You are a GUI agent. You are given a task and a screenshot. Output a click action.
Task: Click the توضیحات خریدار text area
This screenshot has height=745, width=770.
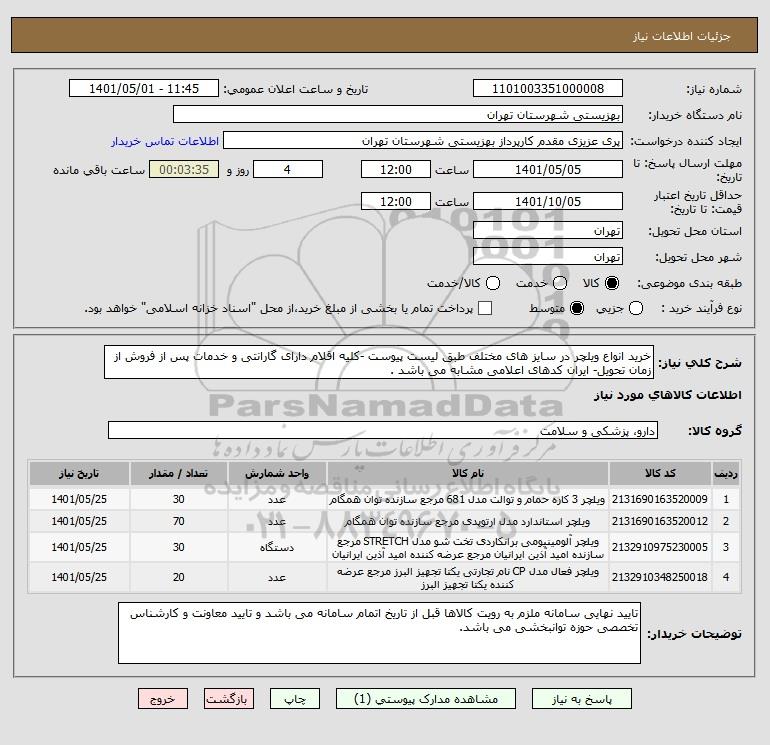click(x=379, y=633)
